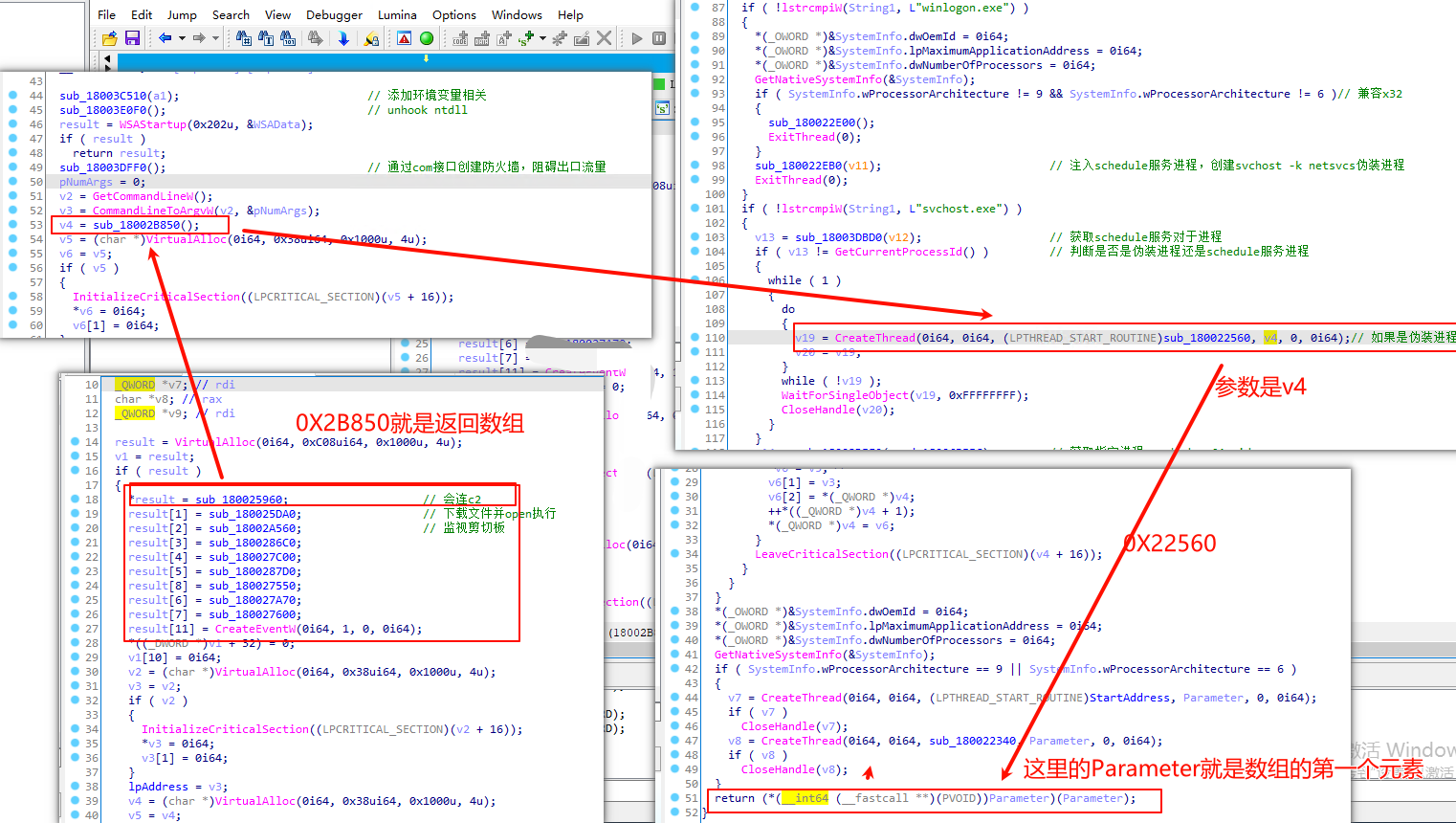Open the Help menu
Viewport: 1456px width, 823px height.
point(570,14)
